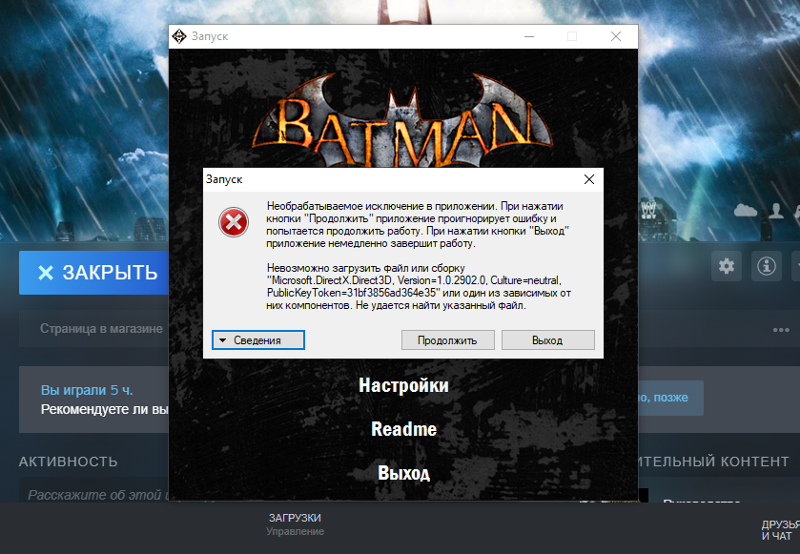Click Продолжить in the error dialog

point(447,340)
